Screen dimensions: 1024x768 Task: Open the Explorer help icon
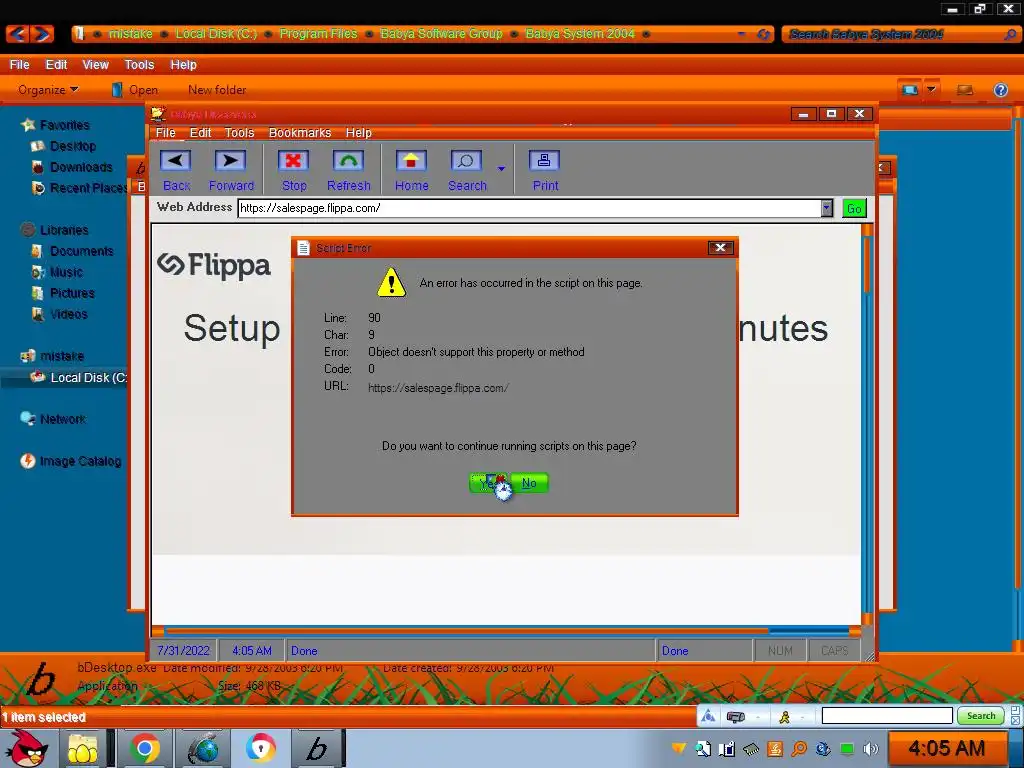coord(1000,90)
